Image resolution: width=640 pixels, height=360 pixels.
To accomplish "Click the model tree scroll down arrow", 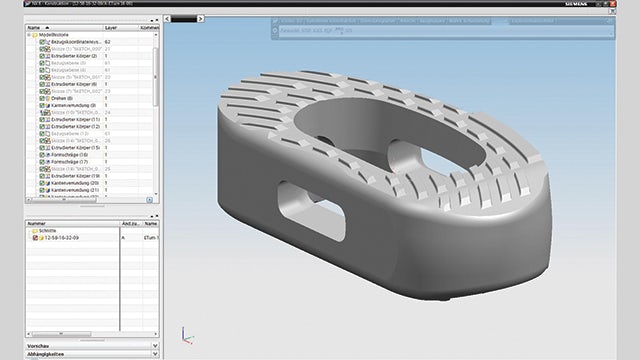I will pos(156,194).
